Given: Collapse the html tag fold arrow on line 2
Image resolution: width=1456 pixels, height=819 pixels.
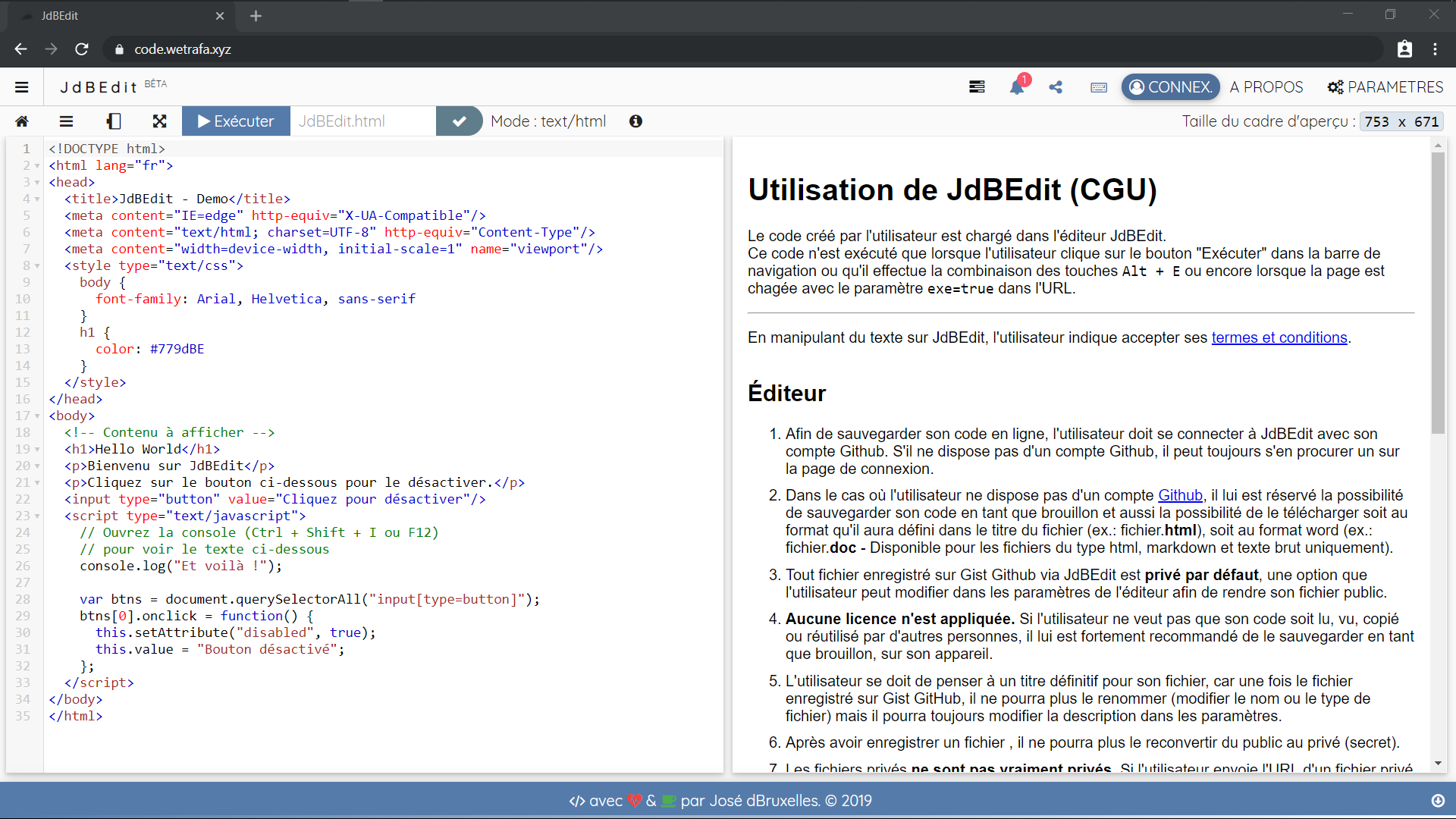Looking at the screenshot, I should [x=37, y=166].
